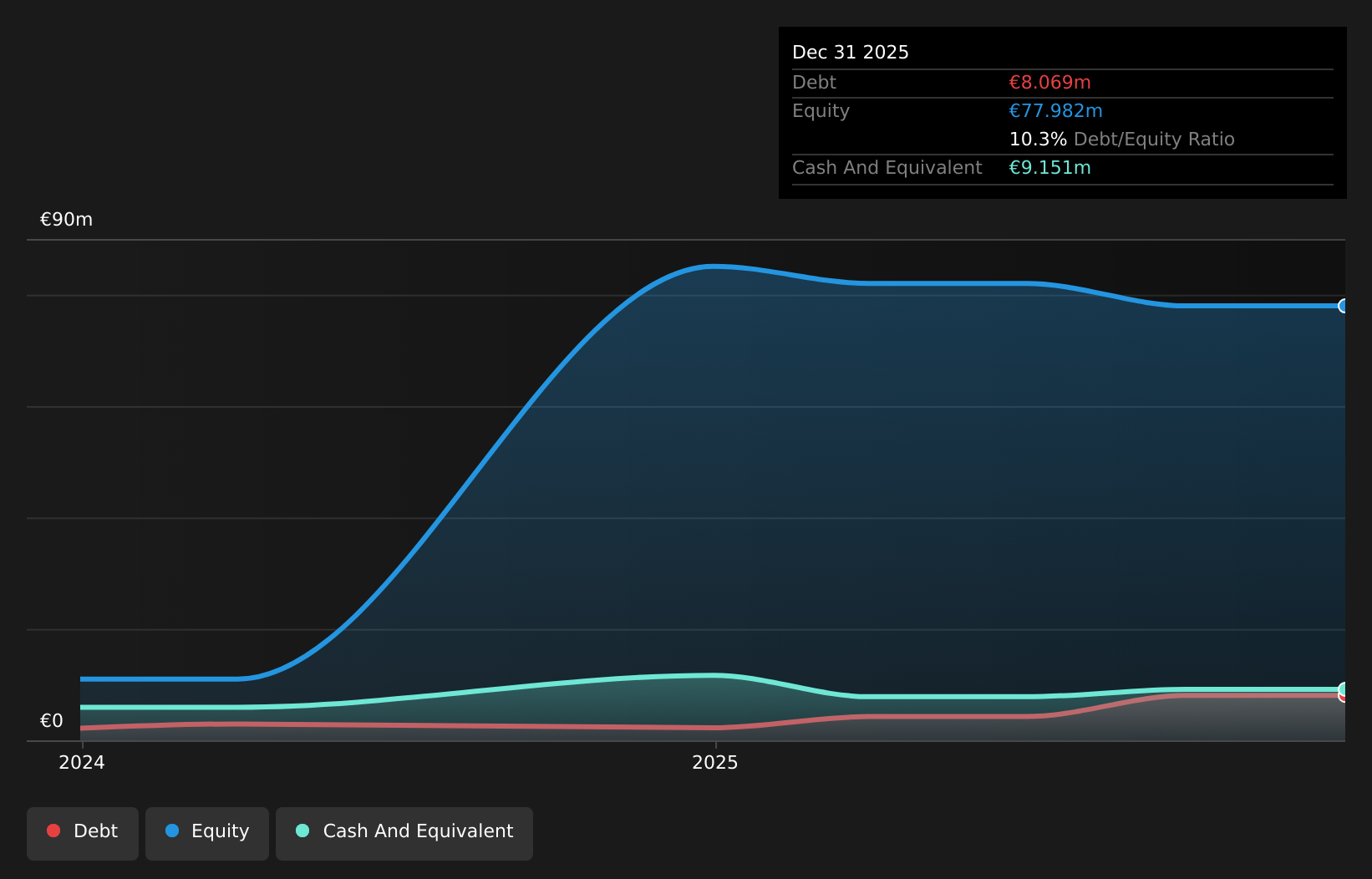This screenshot has height=879, width=1372.
Task: Click the Debt label in the tooltip
Action: pyautogui.click(x=814, y=83)
